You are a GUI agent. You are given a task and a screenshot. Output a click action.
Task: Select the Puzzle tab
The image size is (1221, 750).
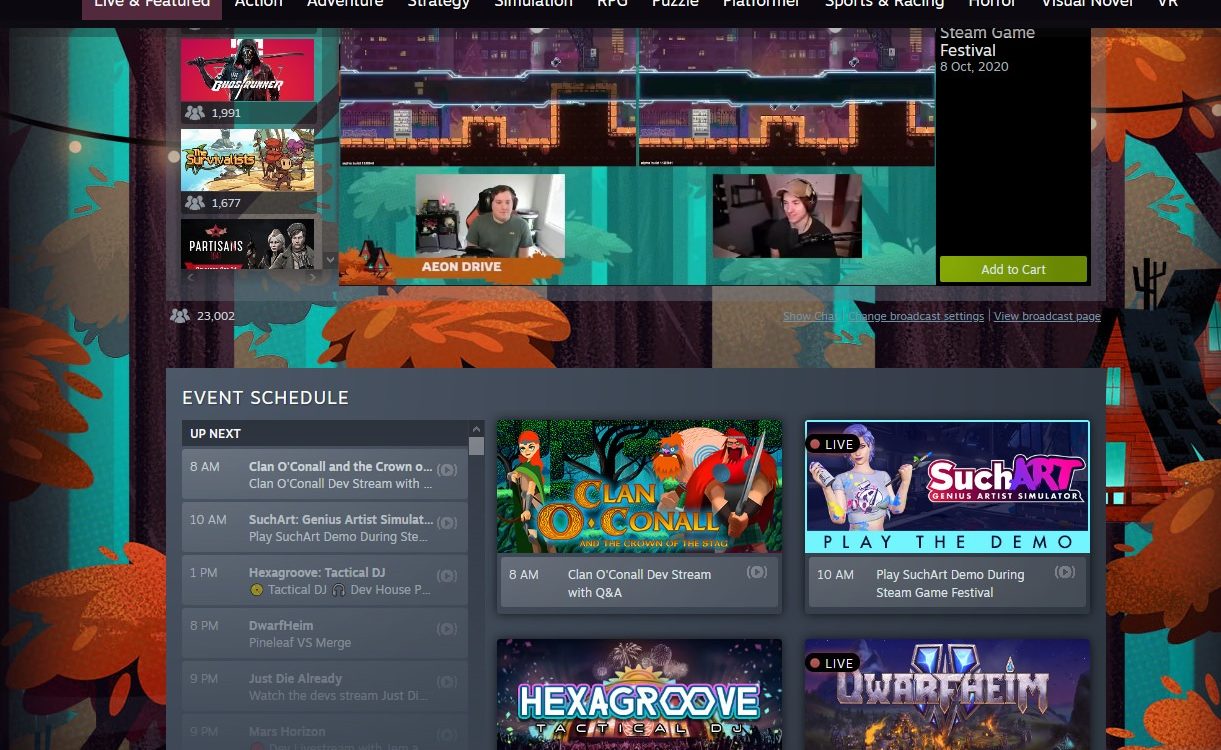pyautogui.click(x=675, y=3)
